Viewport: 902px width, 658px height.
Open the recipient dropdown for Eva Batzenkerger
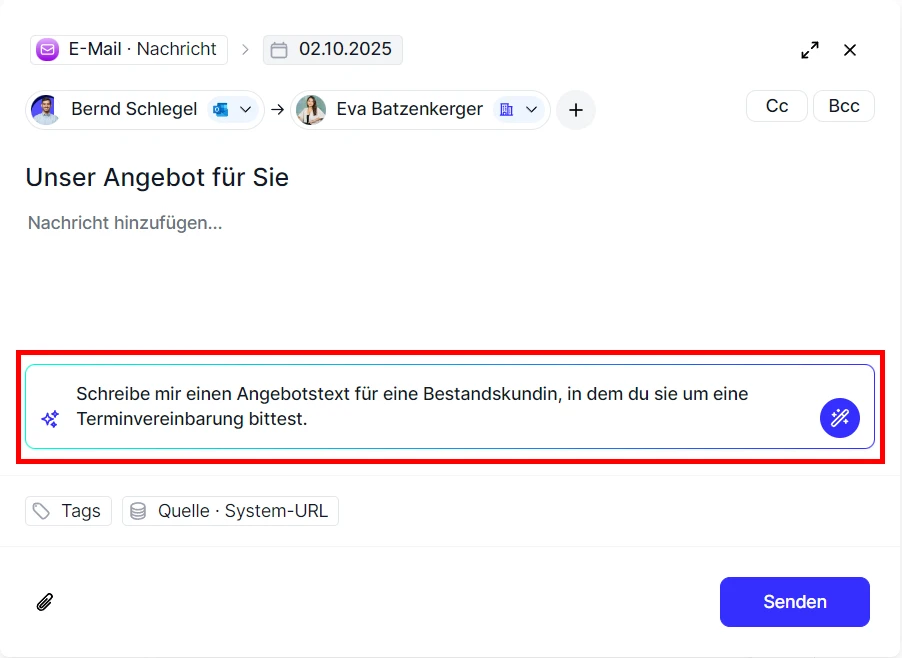[531, 110]
